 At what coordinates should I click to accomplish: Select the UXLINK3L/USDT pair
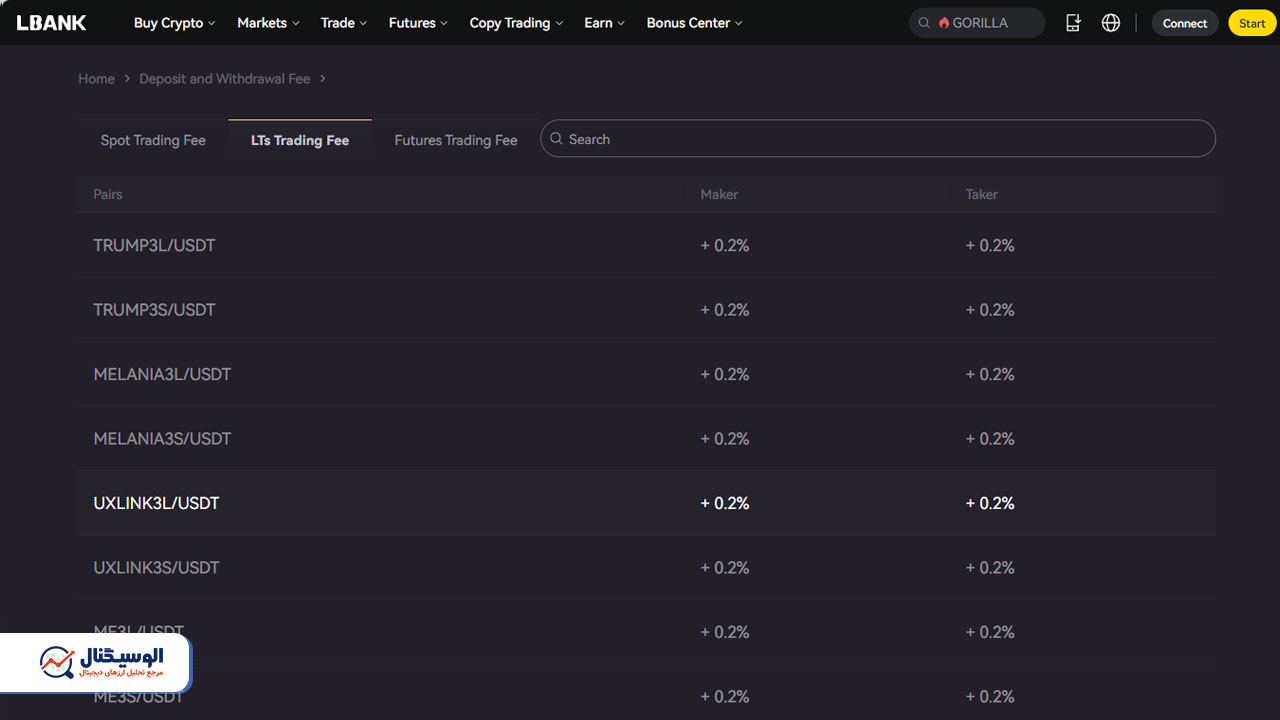point(156,503)
